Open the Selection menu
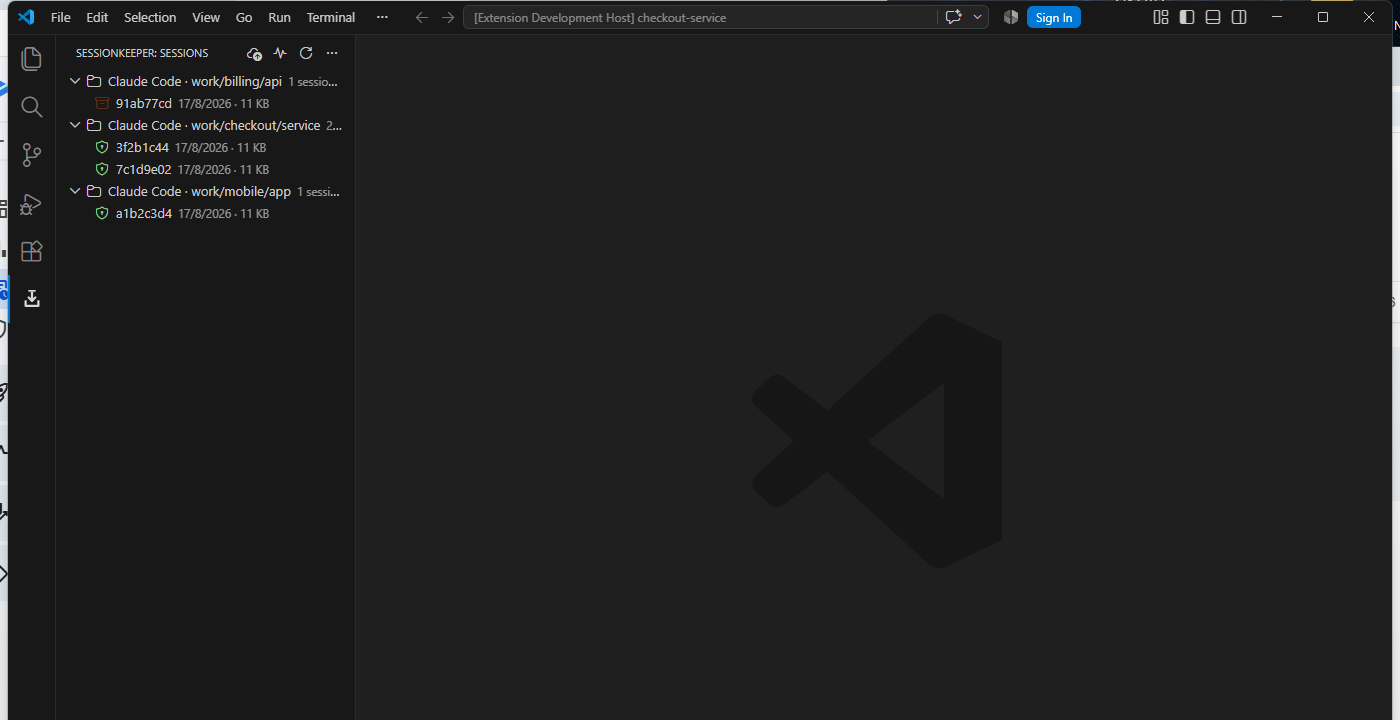The height and width of the screenshot is (720, 1400). tap(150, 17)
